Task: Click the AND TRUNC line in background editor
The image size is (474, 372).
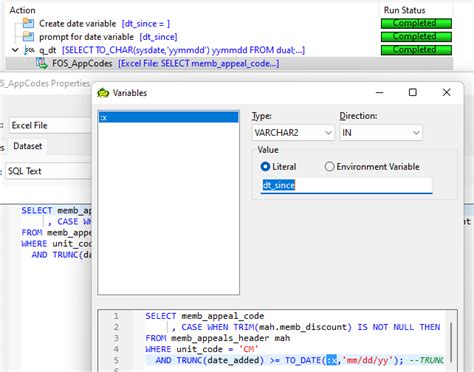Action: (x=61, y=255)
